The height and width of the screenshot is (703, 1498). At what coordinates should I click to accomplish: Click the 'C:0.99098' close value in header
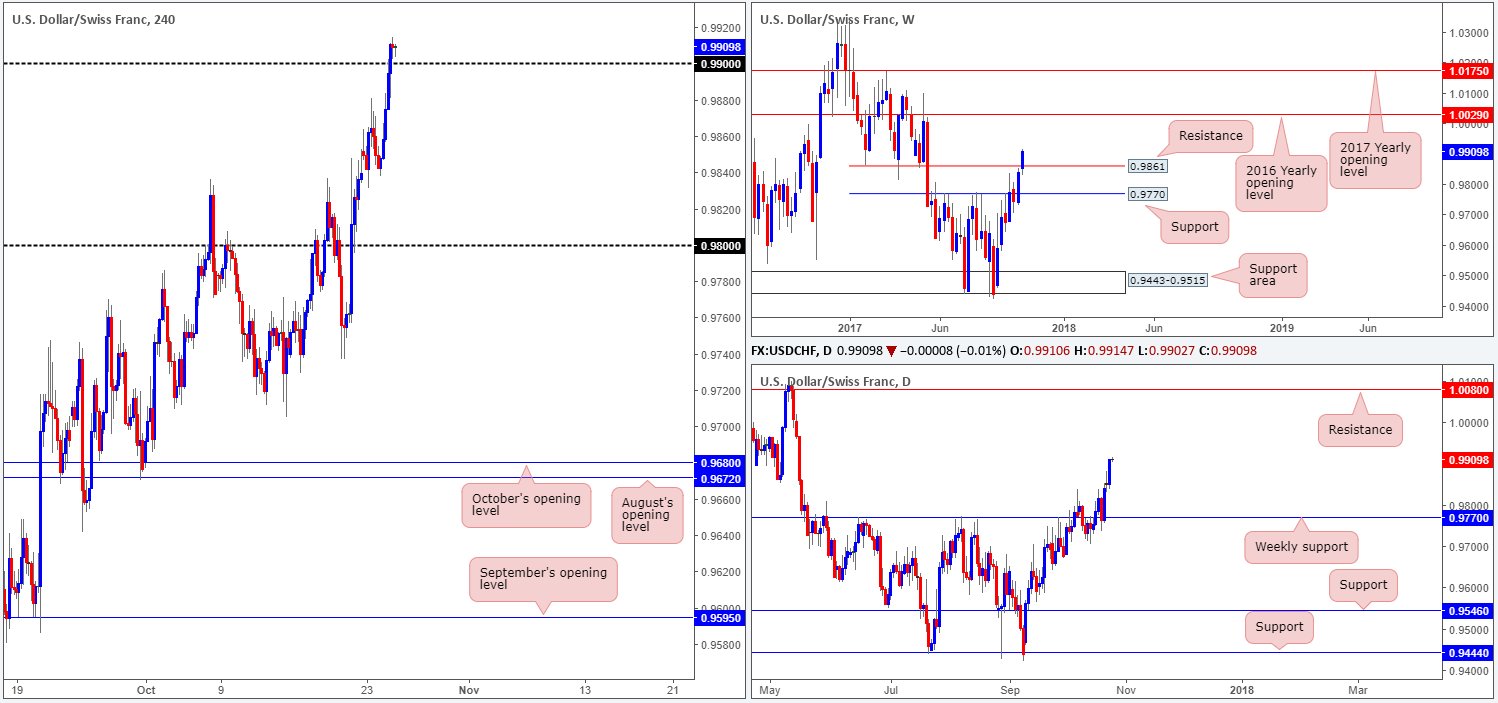point(1229,350)
